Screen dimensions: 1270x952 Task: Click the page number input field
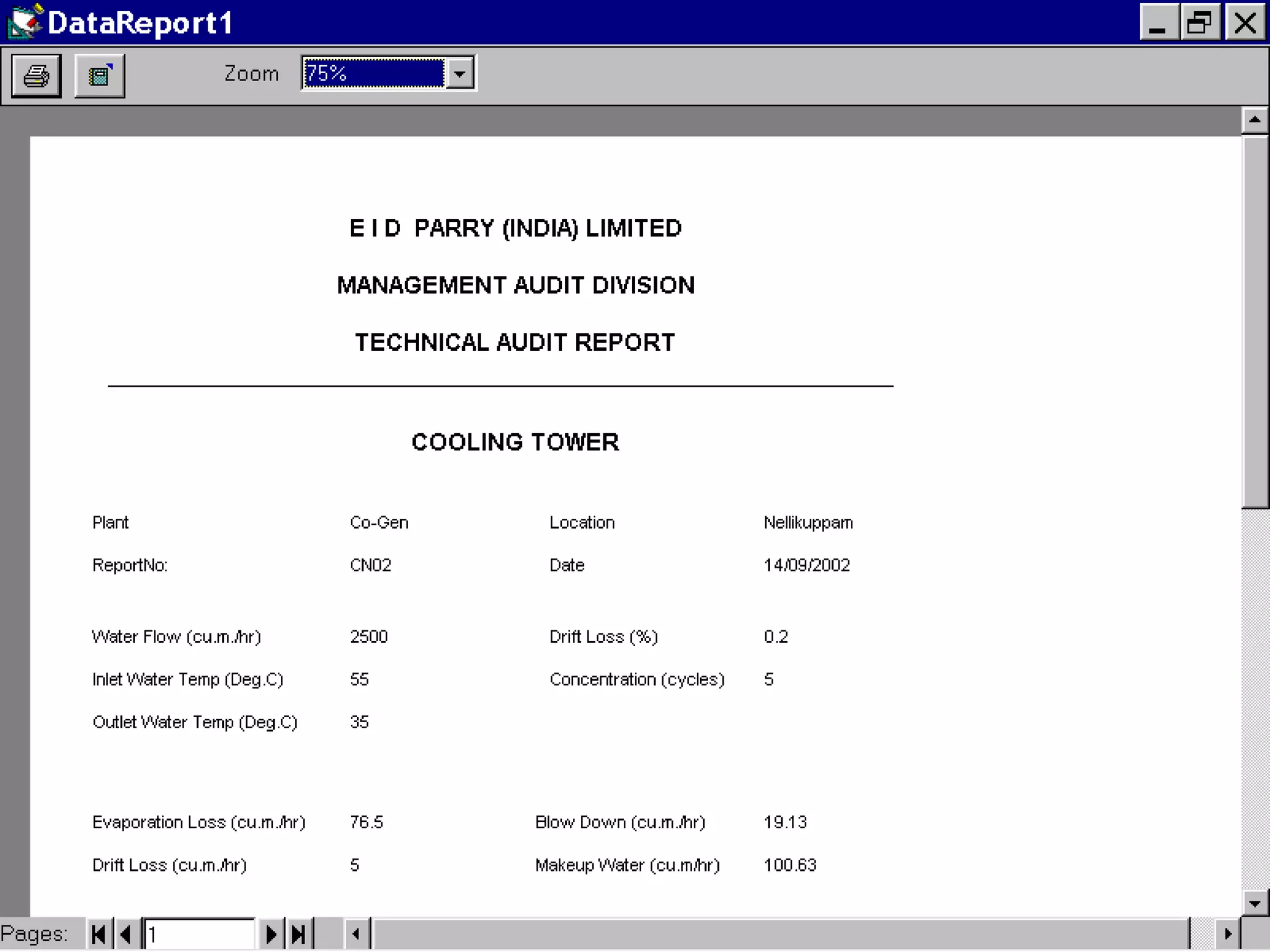198,934
